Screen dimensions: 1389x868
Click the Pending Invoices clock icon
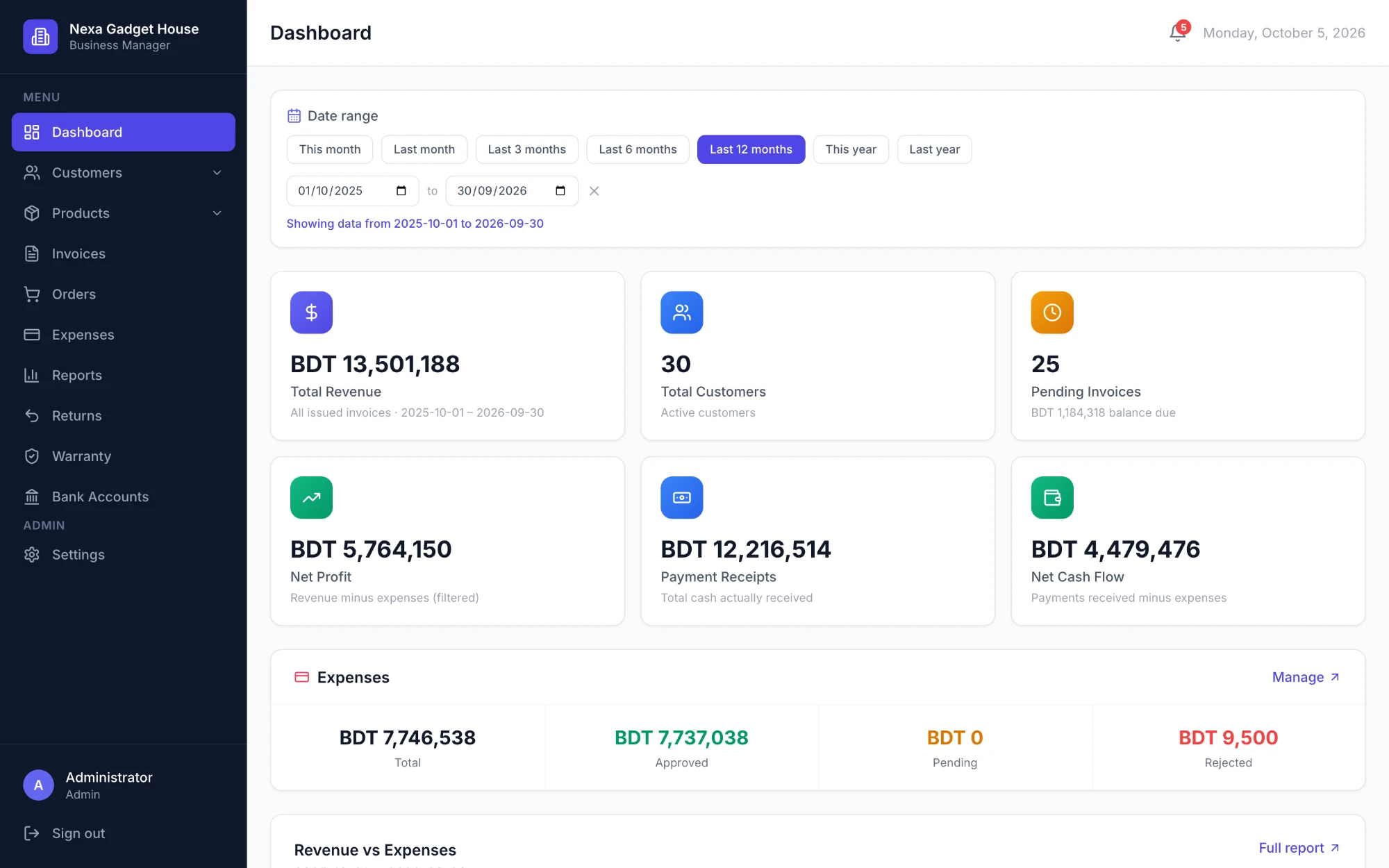click(x=1052, y=312)
